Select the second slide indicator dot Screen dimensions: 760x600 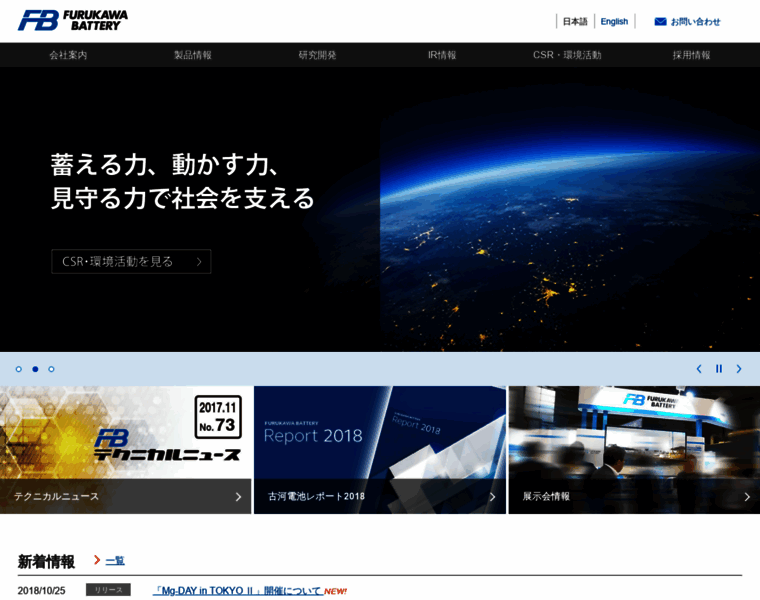(35, 369)
